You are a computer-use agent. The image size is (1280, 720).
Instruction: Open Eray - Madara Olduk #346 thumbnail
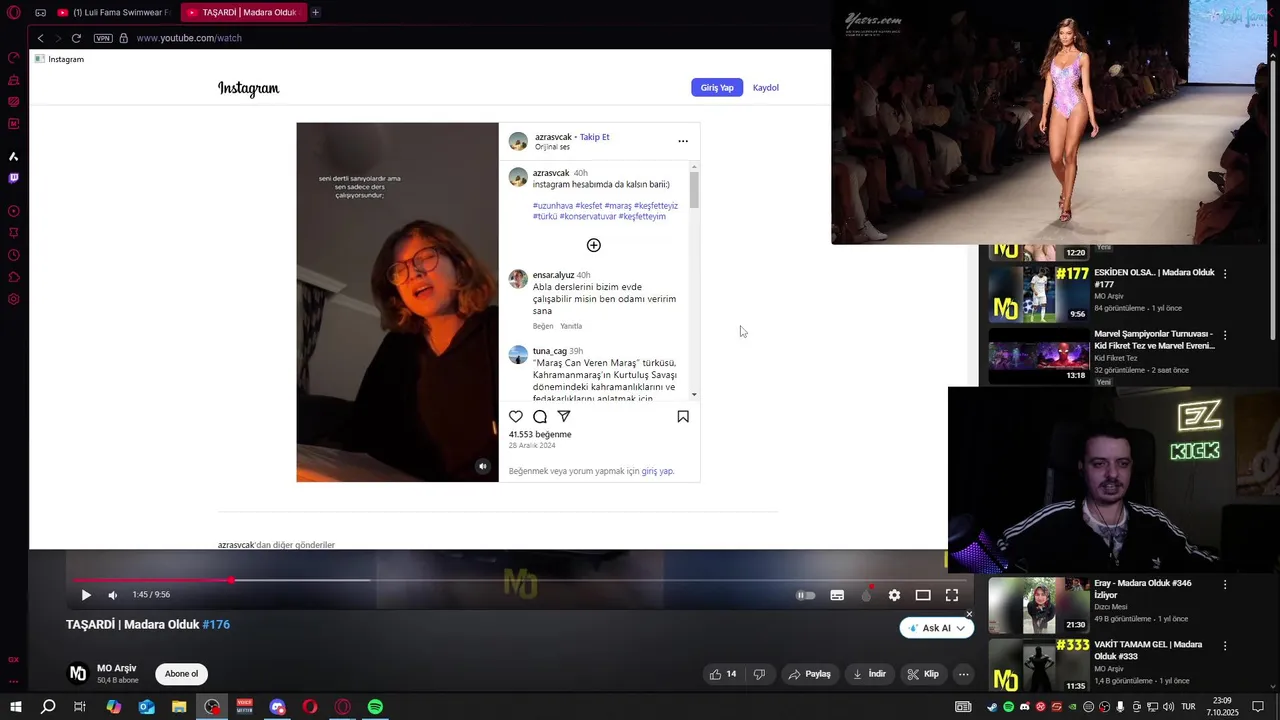(x=1039, y=605)
